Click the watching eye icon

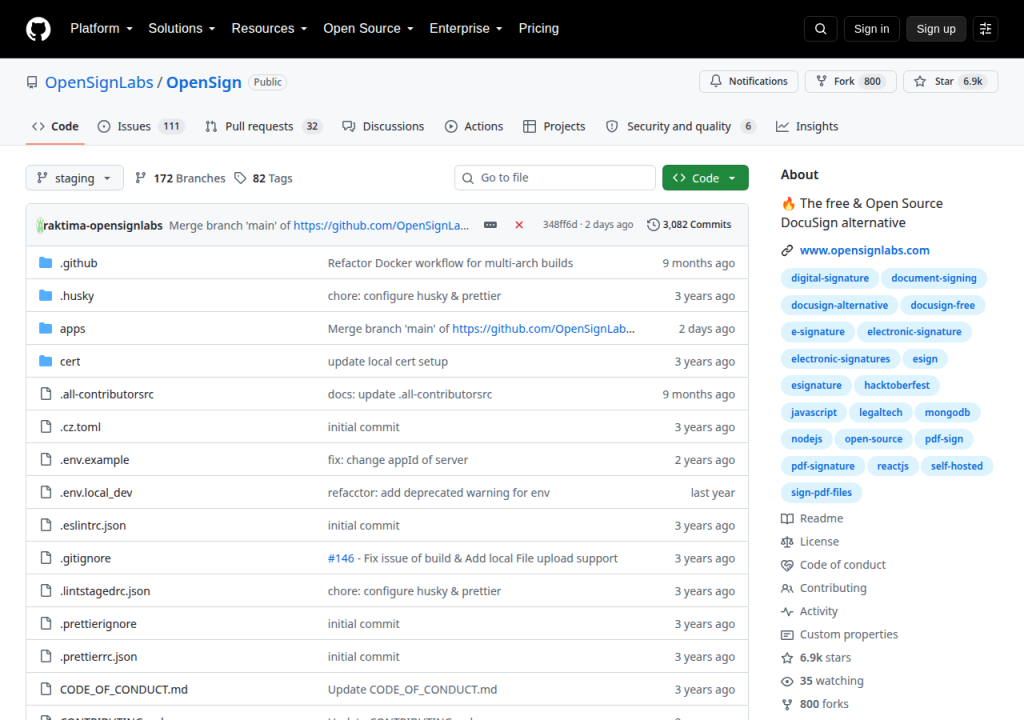pyautogui.click(x=787, y=681)
